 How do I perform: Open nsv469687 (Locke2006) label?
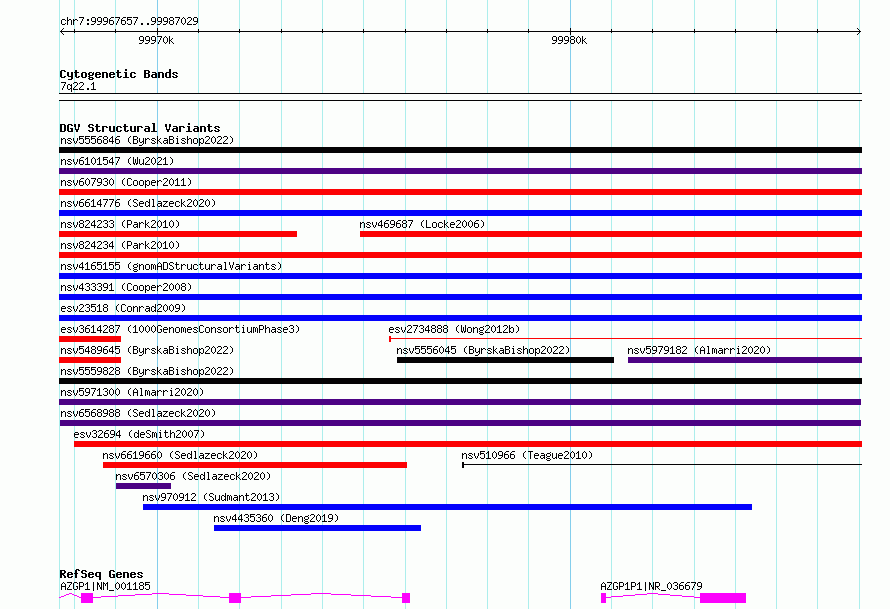pyautogui.click(x=422, y=224)
